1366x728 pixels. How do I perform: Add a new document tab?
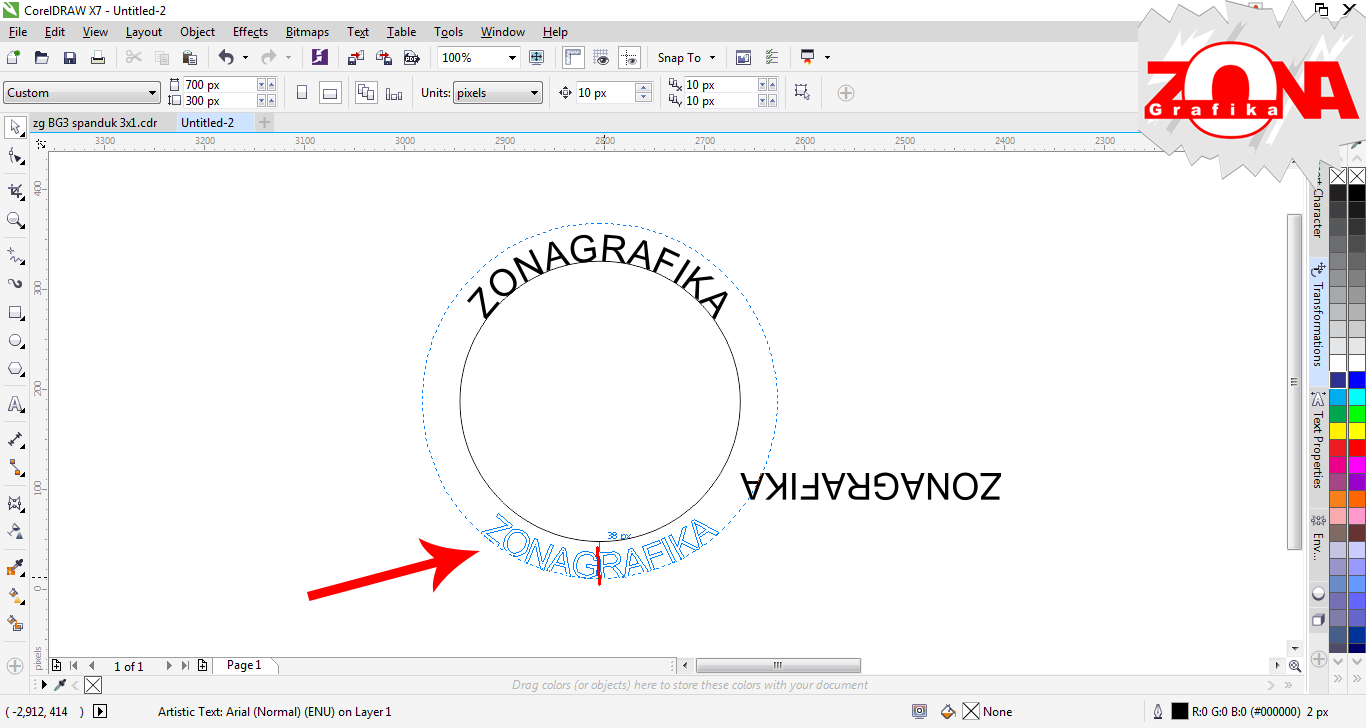264,122
